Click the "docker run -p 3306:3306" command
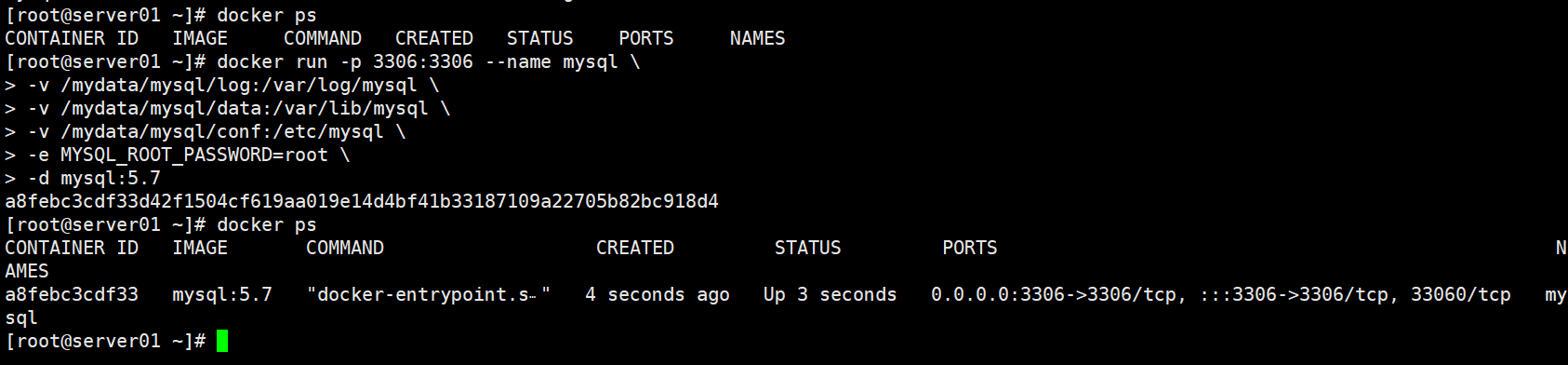The width and height of the screenshot is (1568, 365). [345, 61]
